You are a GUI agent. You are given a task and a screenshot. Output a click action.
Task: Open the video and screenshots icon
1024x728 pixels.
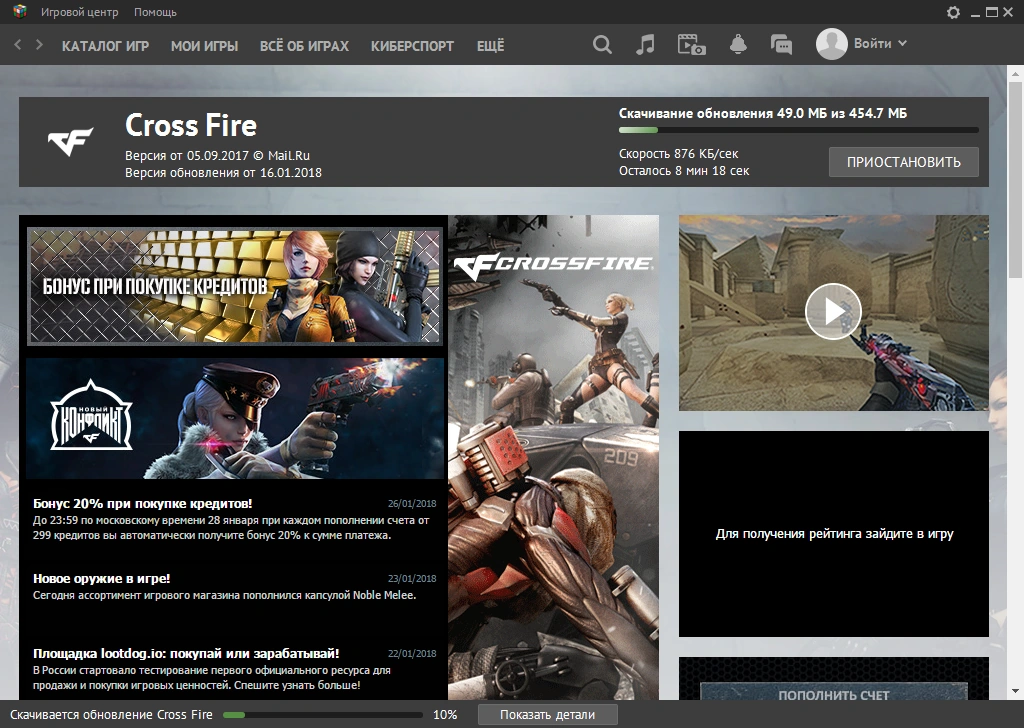(691, 45)
